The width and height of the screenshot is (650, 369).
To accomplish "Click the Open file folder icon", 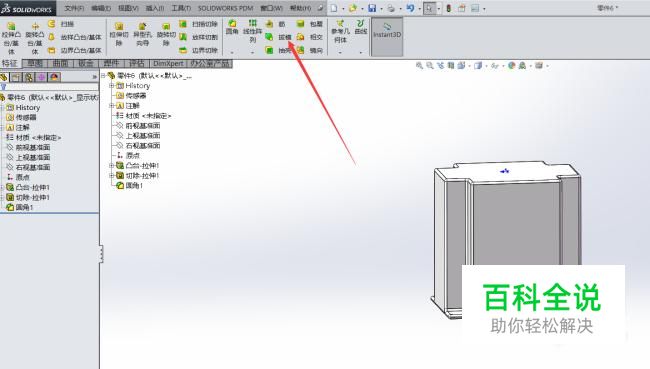I will point(353,8).
